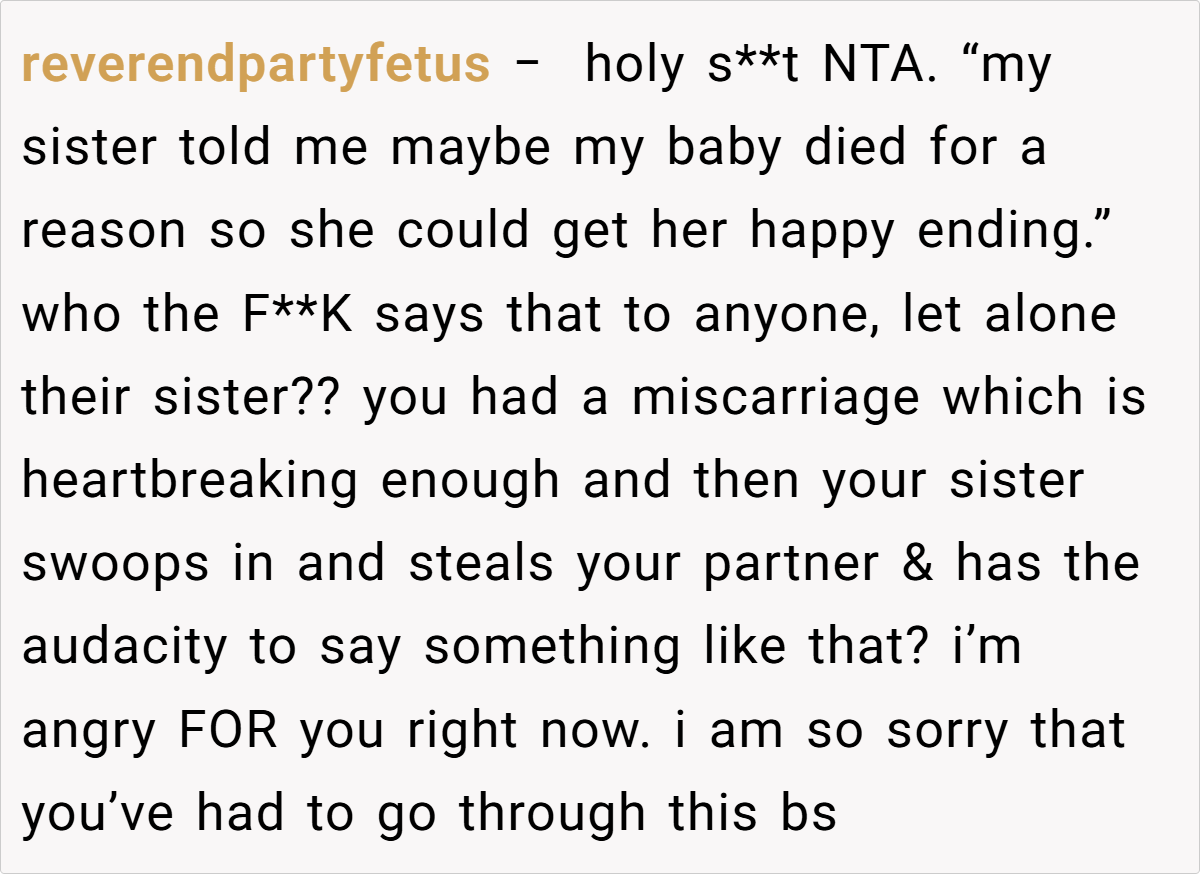Click the word "angry"
Image resolution: width=1200 pixels, height=874 pixels.
click(92, 732)
